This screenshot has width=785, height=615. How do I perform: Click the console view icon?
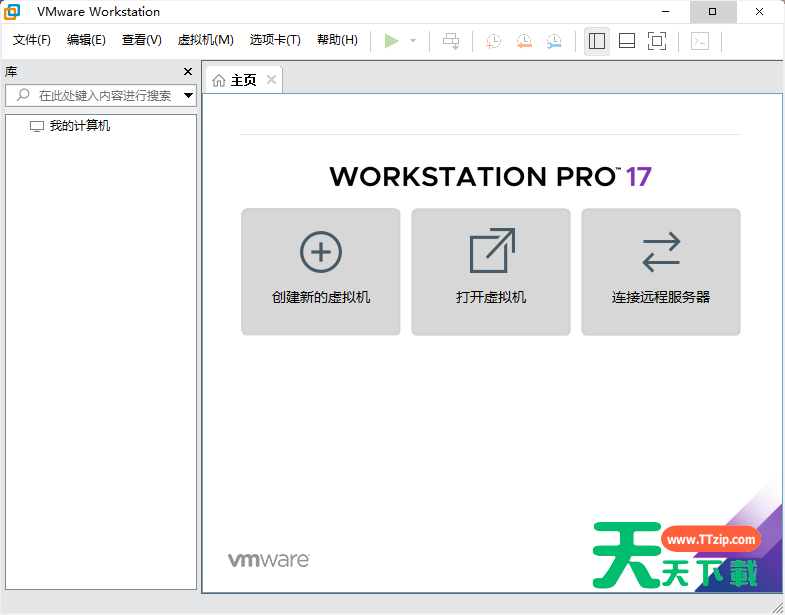click(700, 41)
